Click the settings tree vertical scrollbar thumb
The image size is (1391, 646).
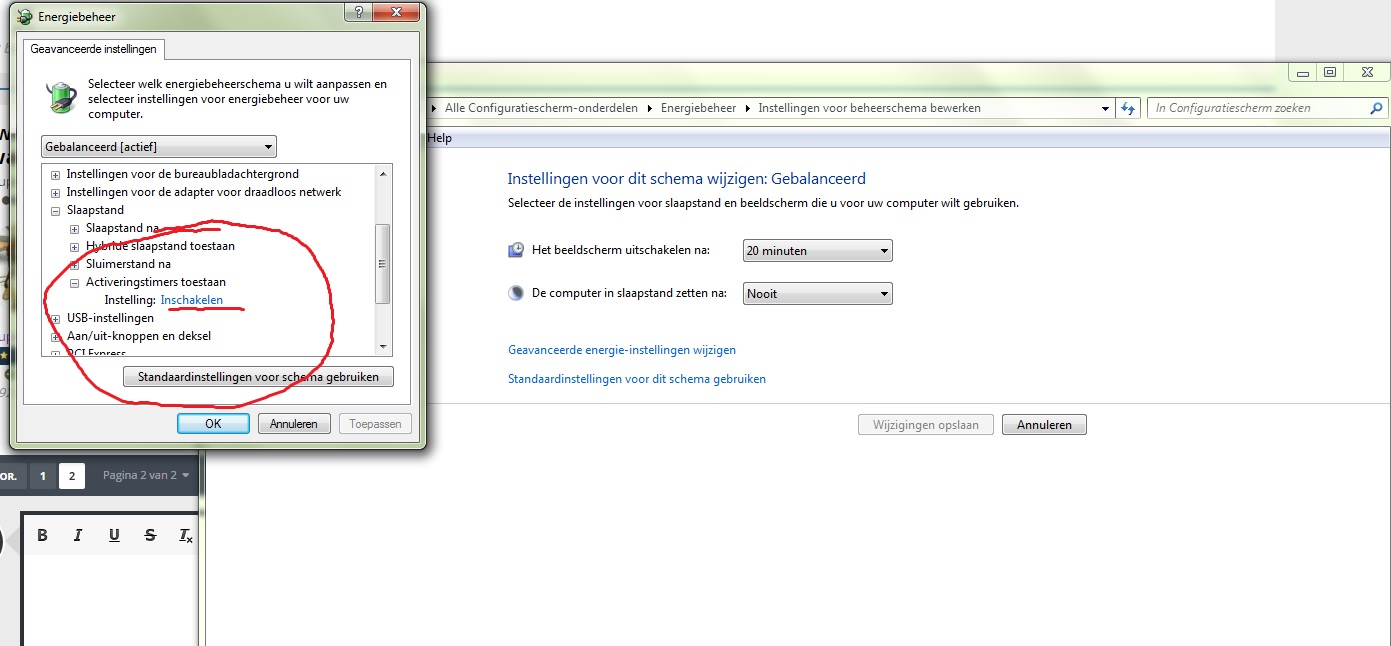pos(382,263)
